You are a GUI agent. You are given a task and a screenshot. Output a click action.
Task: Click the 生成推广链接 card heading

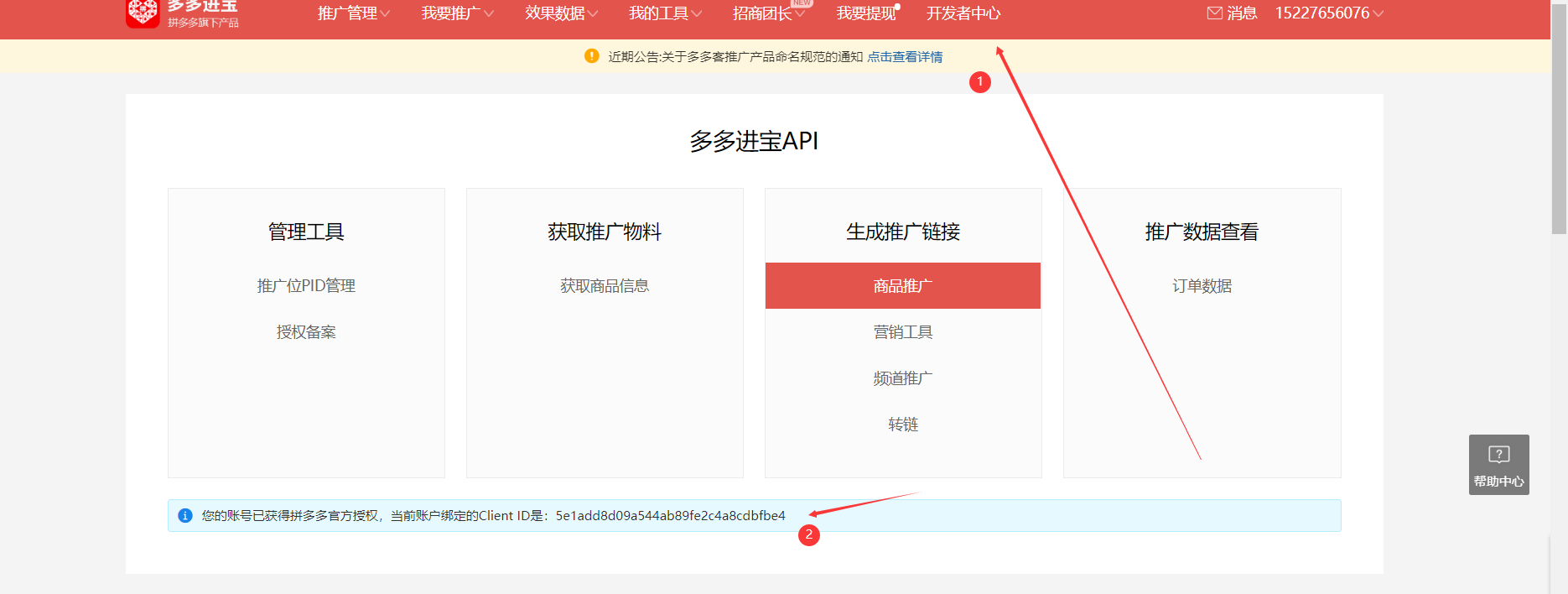pyautogui.click(x=903, y=232)
